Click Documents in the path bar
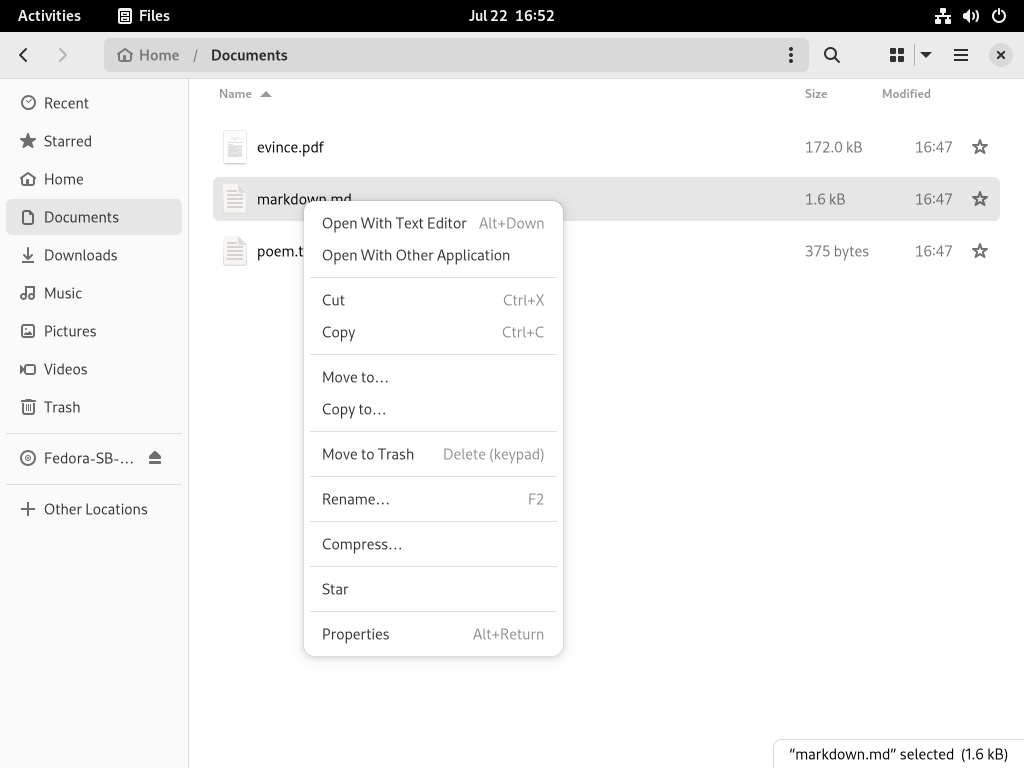This screenshot has width=1024, height=768. (249, 56)
